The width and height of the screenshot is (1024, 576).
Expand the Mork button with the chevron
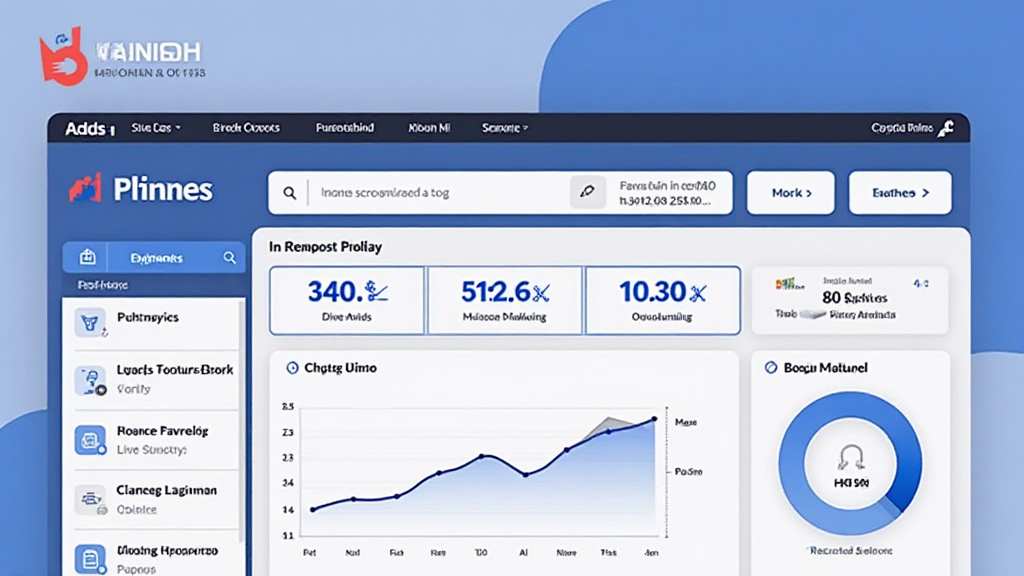click(x=790, y=193)
